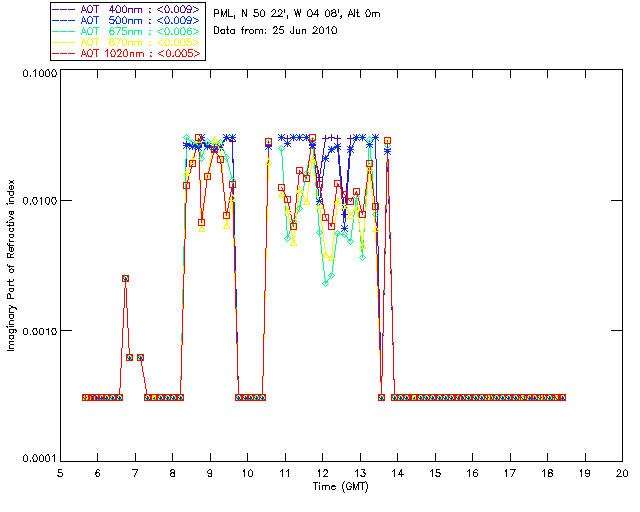The height and width of the screenshot is (512, 640).
Task: Click the x-axis tick label 20
Action: (622, 474)
